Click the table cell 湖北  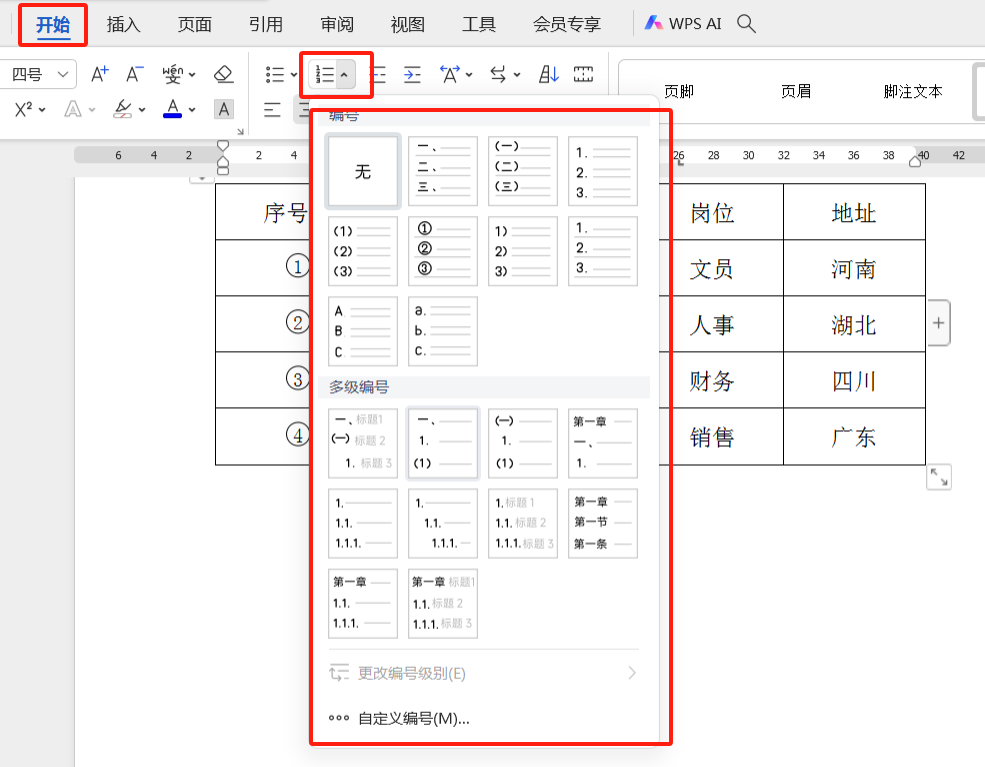(854, 324)
